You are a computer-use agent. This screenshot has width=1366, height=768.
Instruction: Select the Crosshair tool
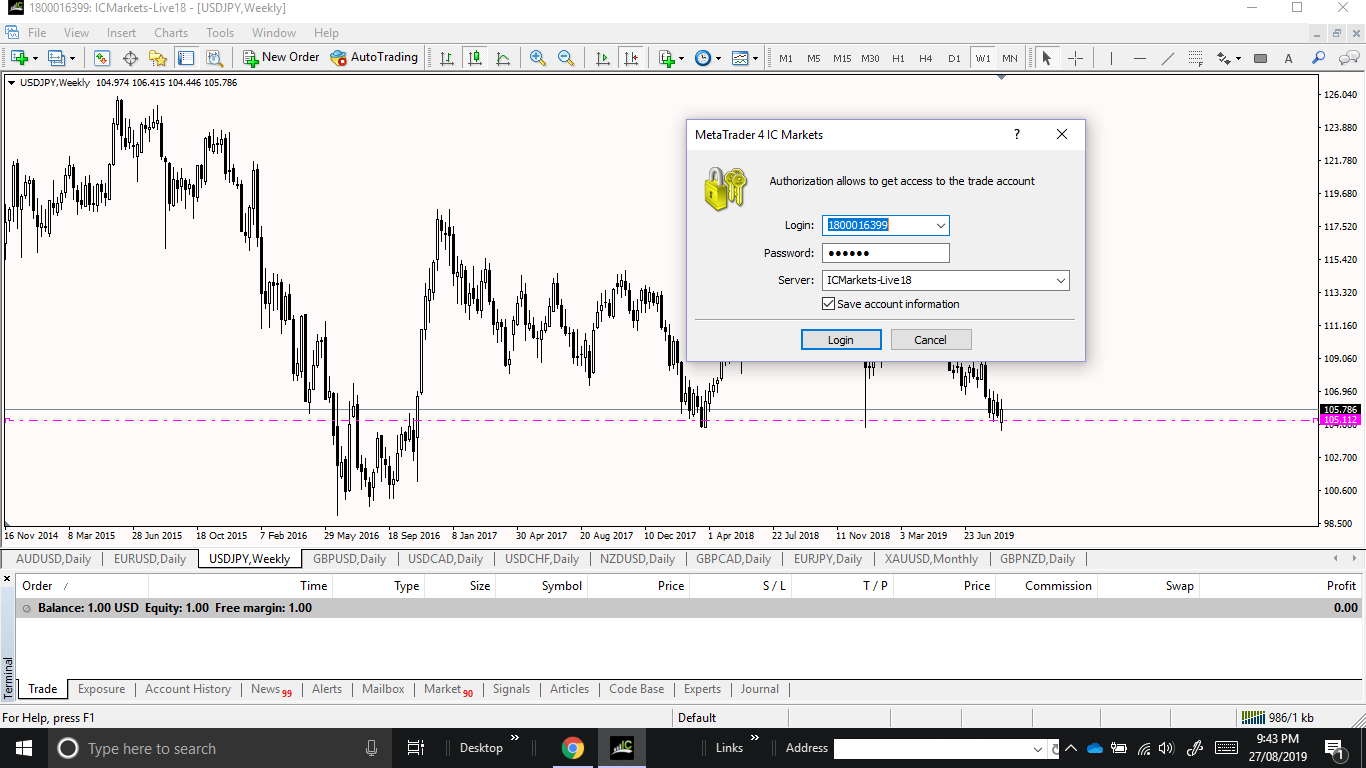pos(1075,58)
